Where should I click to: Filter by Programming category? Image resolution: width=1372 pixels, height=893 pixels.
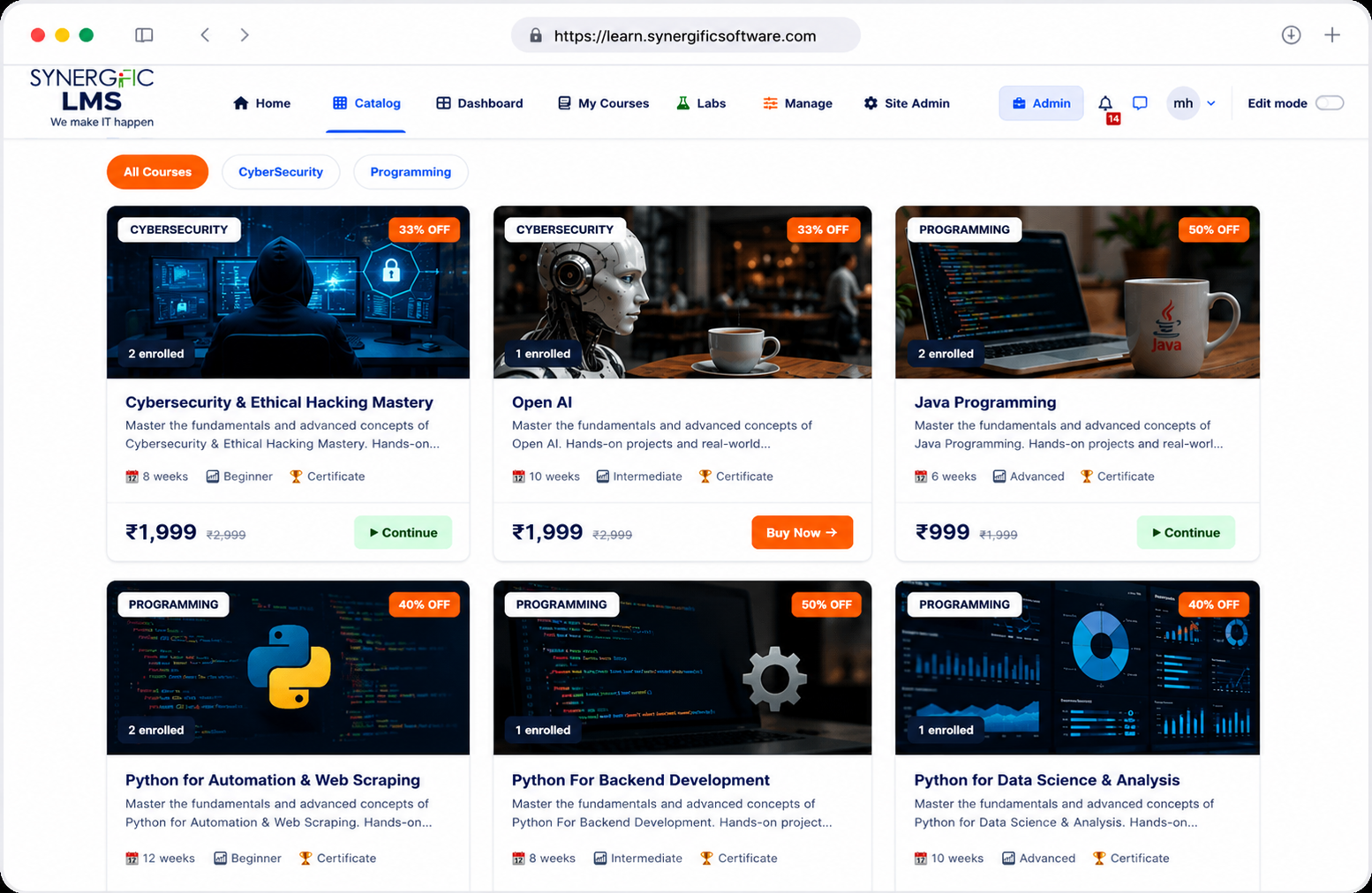411,172
